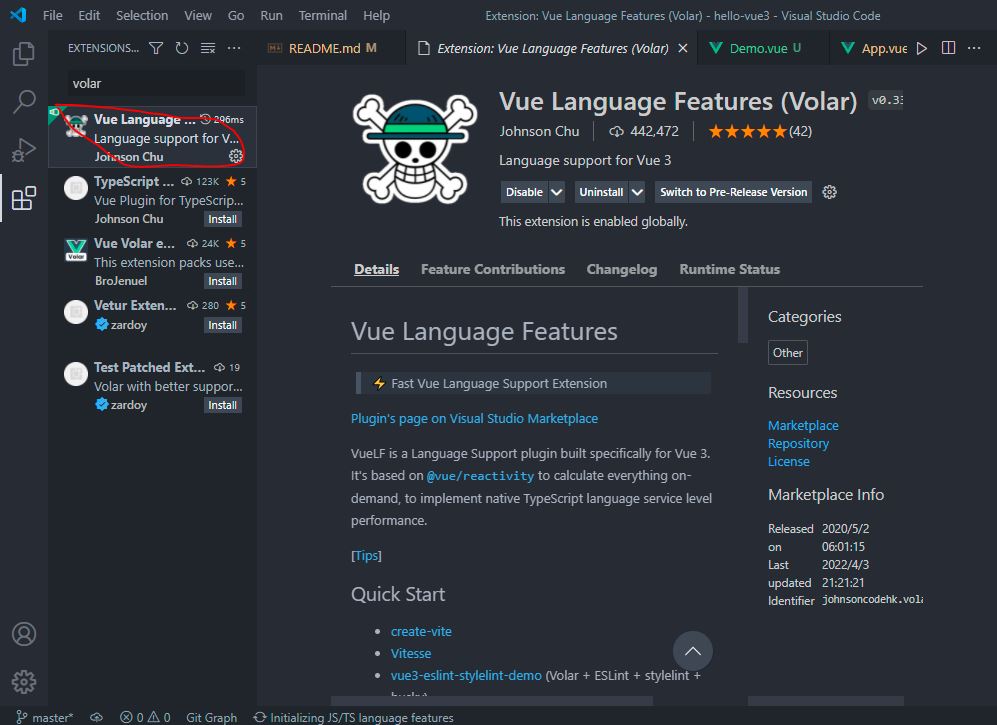
Task: Open the @vue/reactivity link
Action: pyautogui.click(x=480, y=476)
